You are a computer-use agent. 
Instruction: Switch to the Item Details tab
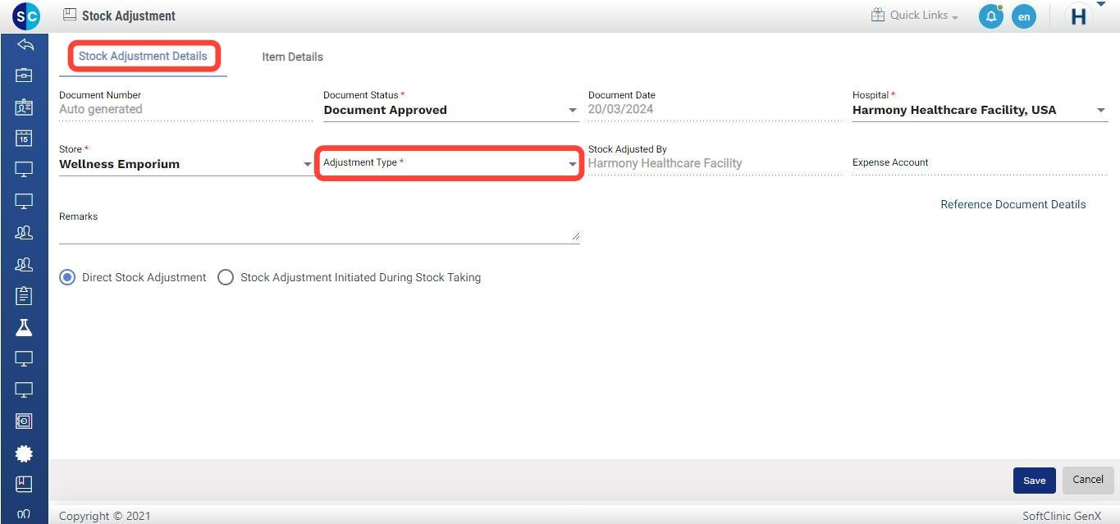tap(292, 56)
